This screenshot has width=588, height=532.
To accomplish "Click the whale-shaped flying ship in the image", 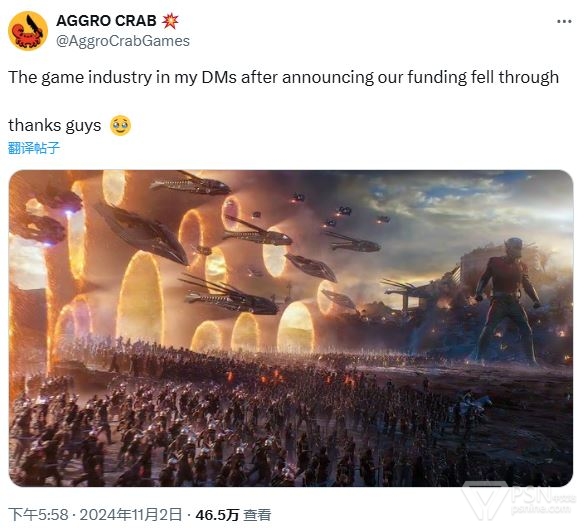I will [142, 232].
